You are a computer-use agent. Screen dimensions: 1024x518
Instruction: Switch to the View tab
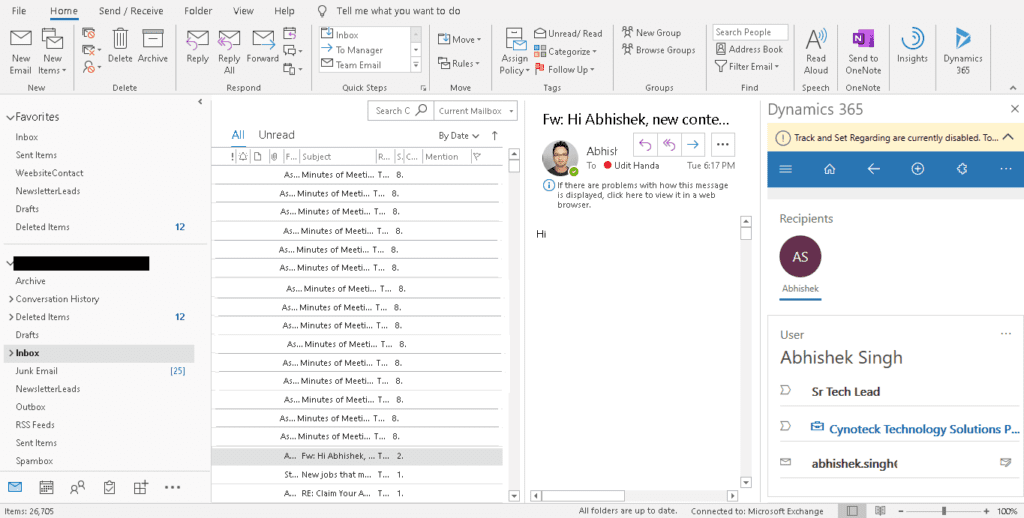point(244,11)
